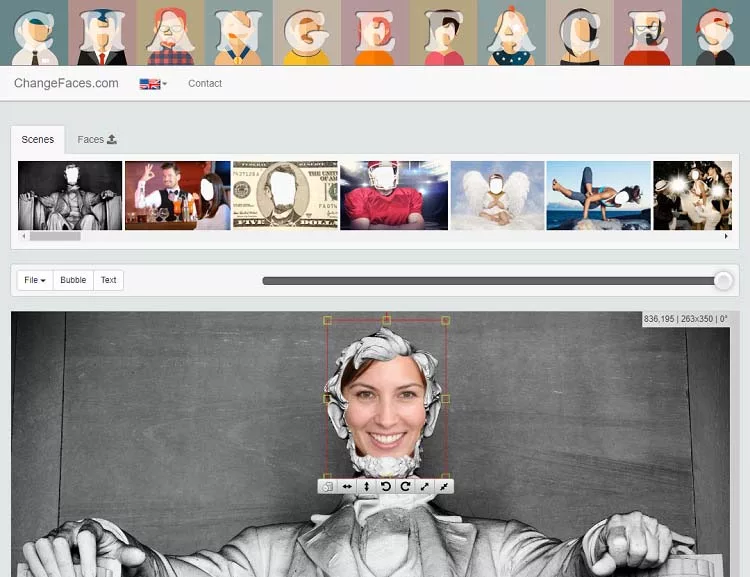Click the middle of the zoom slider track

pos(493,281)
